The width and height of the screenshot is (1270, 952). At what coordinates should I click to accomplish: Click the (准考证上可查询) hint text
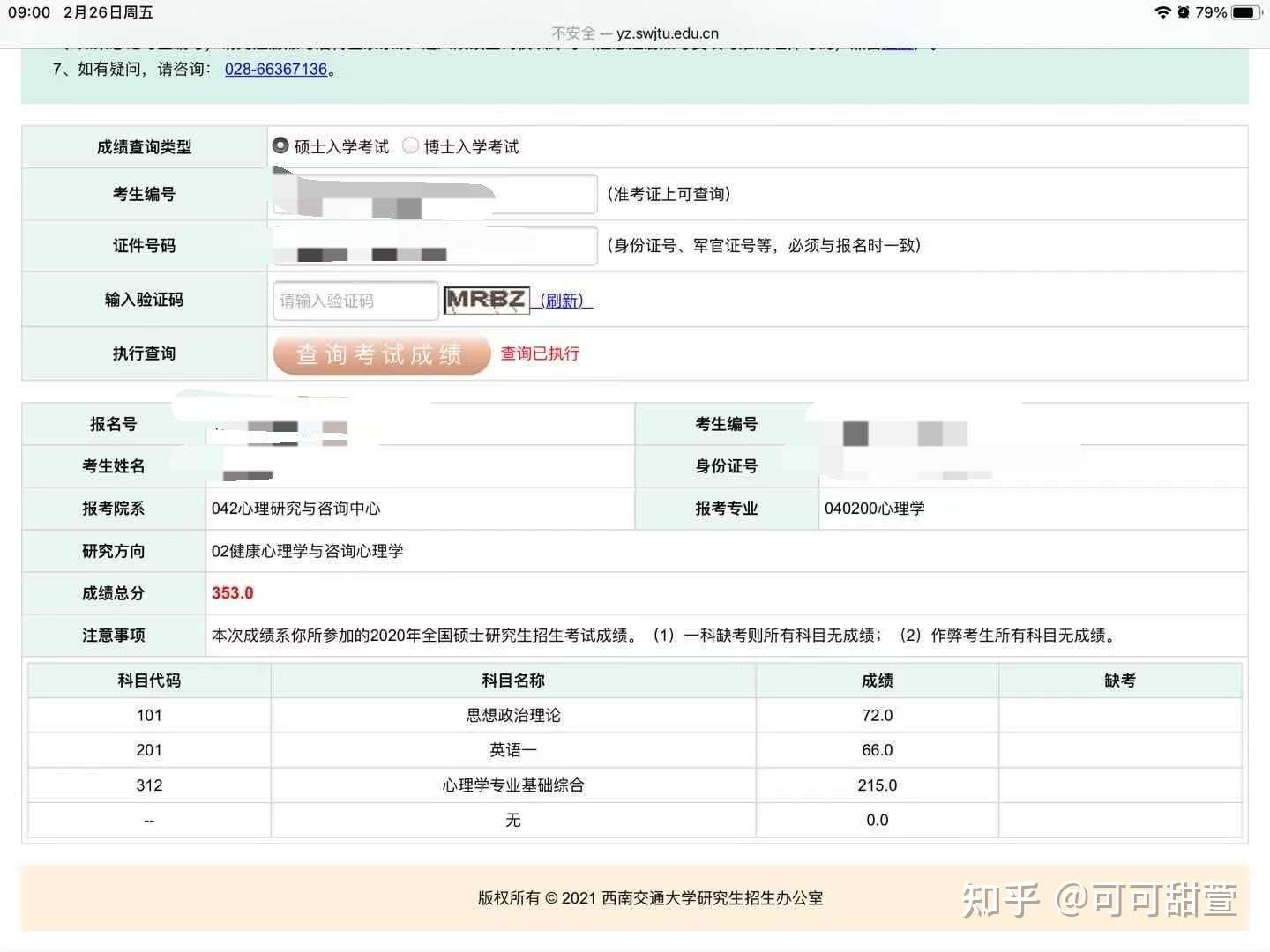pyautogui.click(x=669, y=194)
